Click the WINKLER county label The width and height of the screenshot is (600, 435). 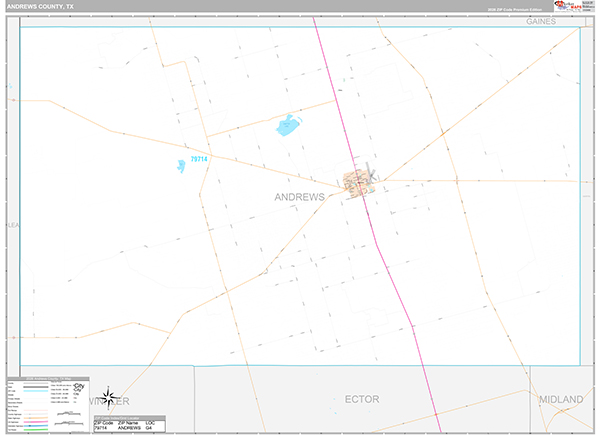pyautogui.click(x=109, y=401)
